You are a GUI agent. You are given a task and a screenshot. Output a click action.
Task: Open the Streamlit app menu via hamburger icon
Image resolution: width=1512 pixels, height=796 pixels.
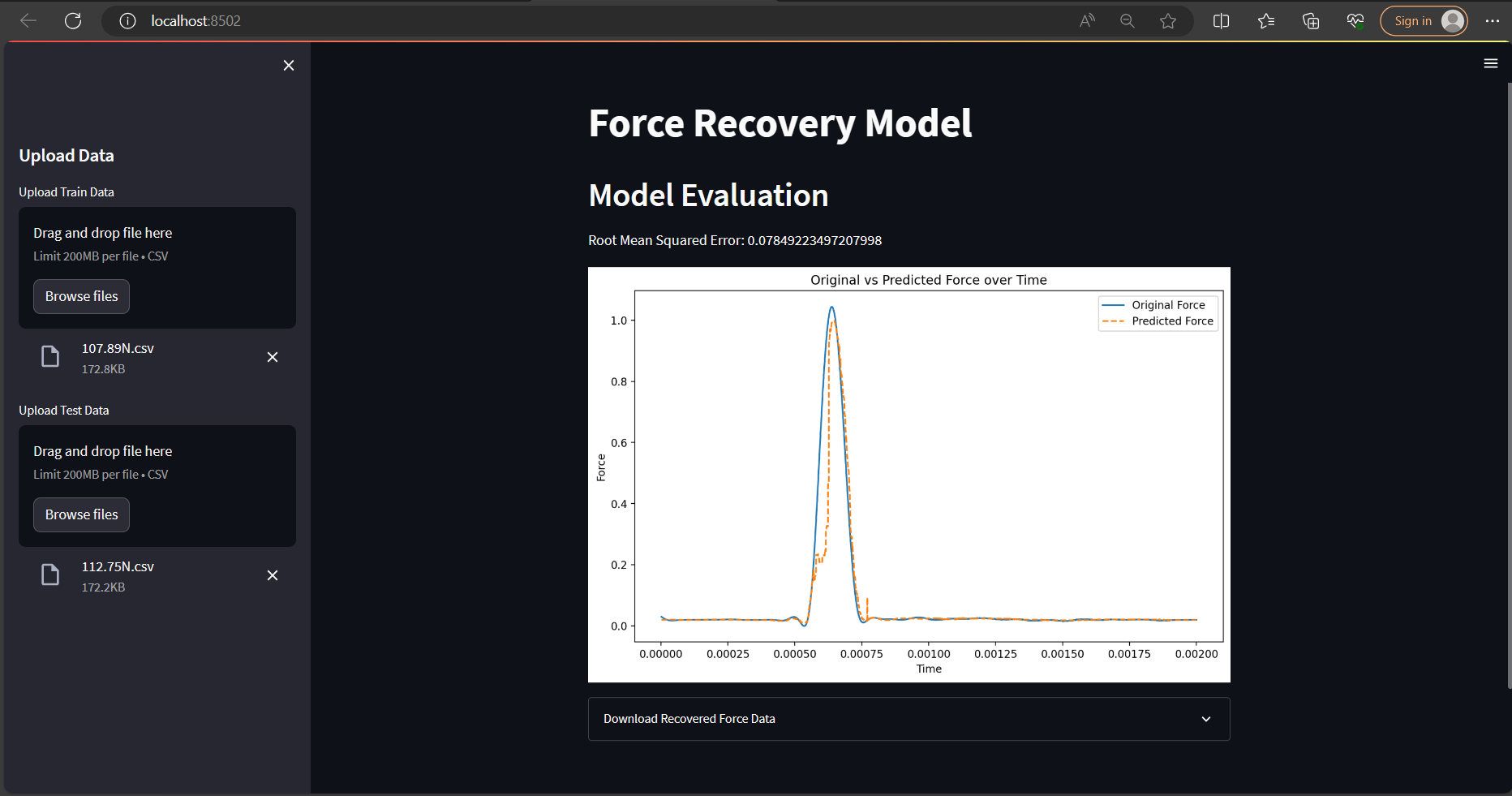[1491, 63]
